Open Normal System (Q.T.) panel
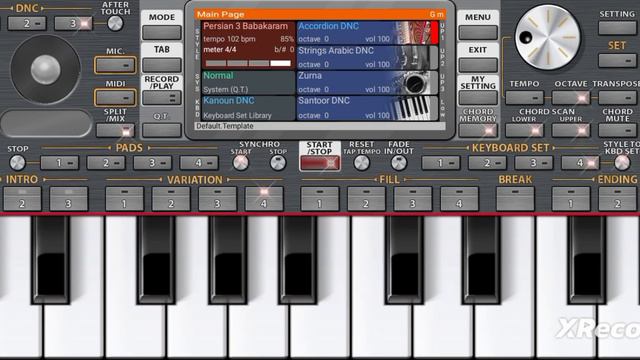 click(248, 83)
